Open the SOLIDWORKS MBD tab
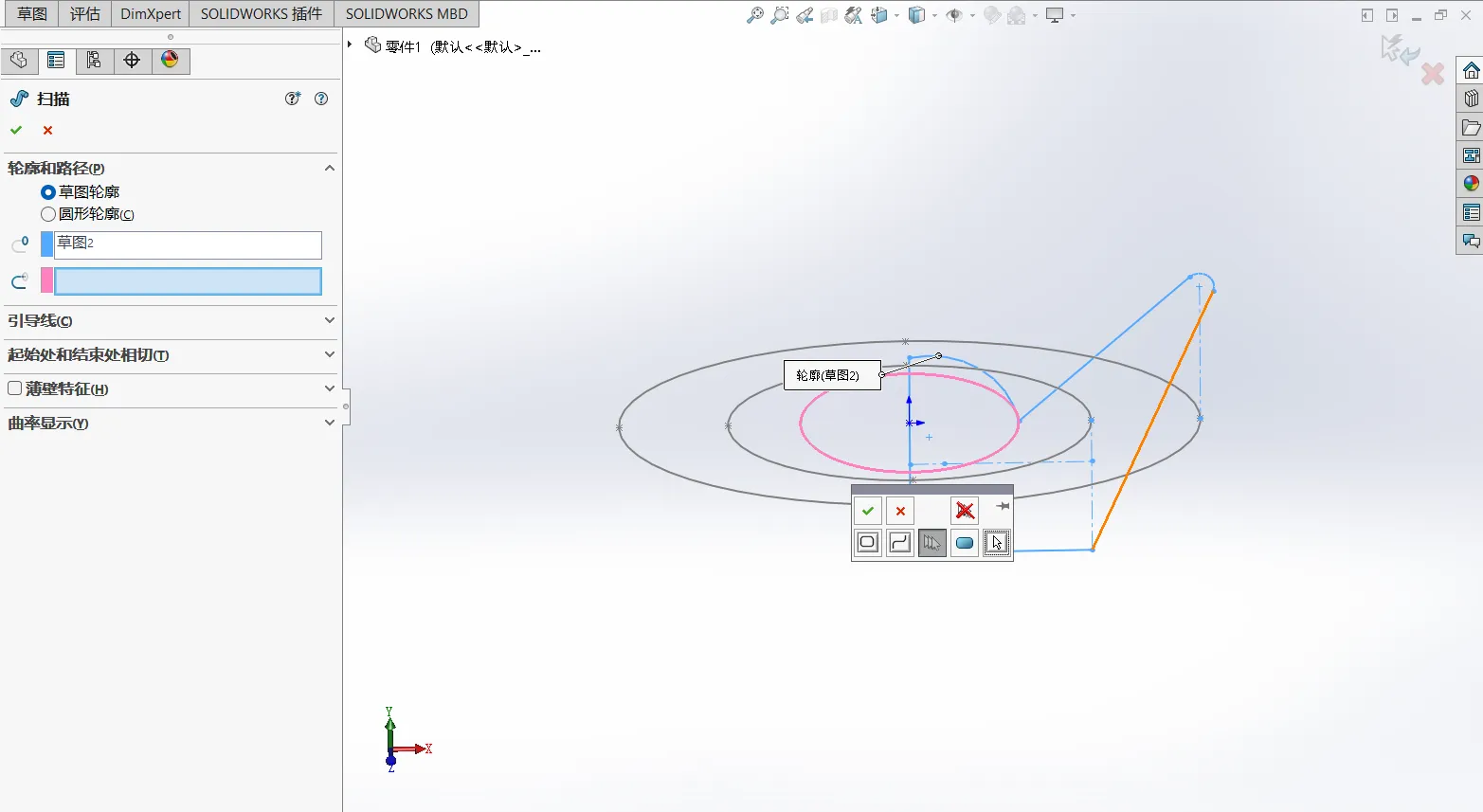Image resolution: width=1483 pixels, height=812 pixels. coord(407,14)
